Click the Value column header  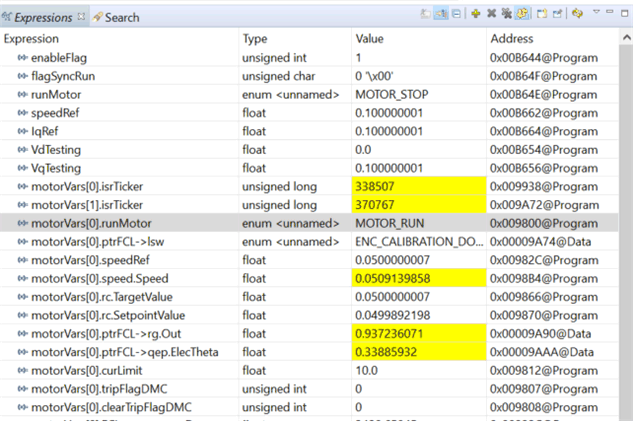tap(370, 38)
